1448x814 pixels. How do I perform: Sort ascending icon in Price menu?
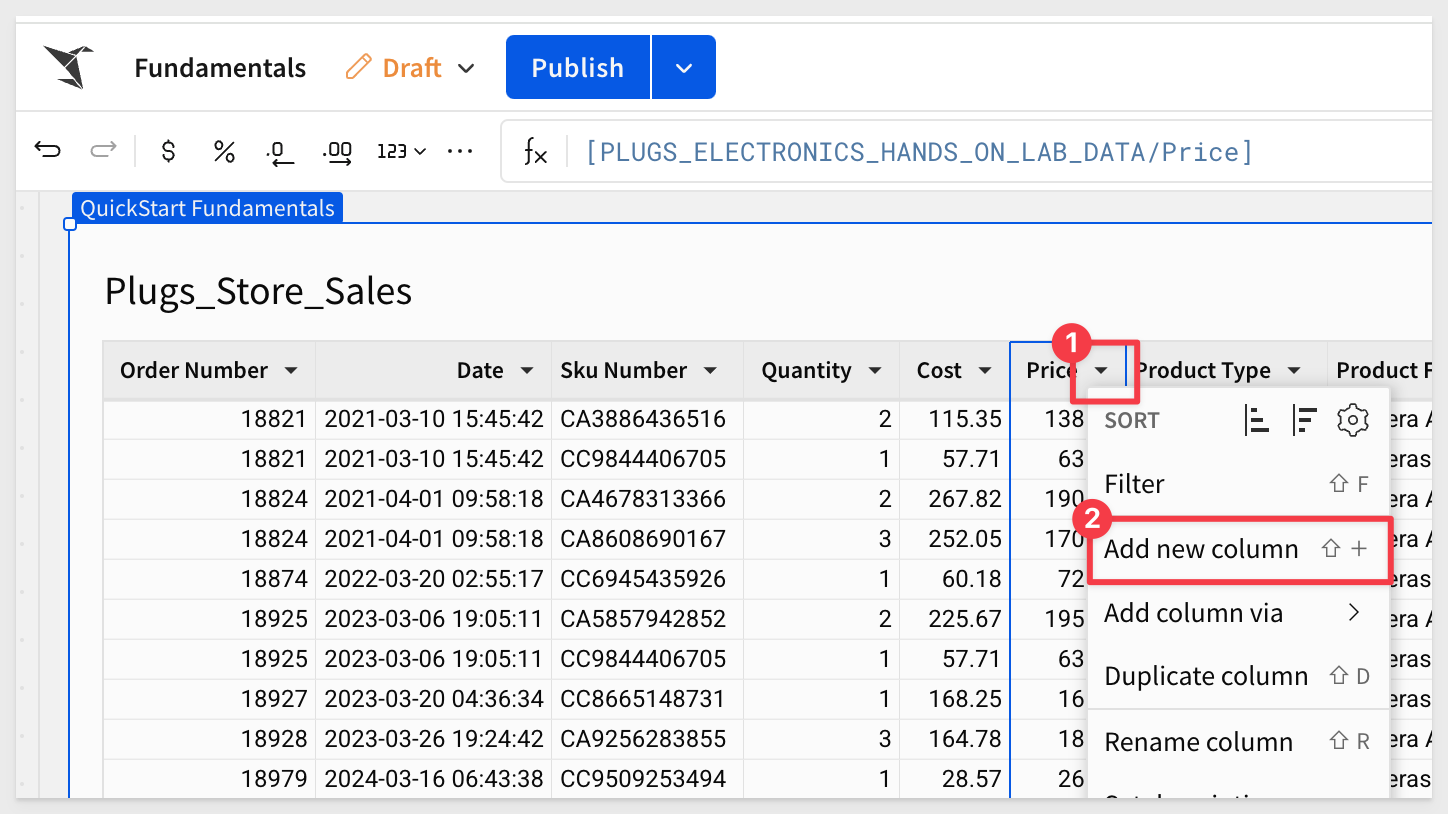[x=1256, y=420]
